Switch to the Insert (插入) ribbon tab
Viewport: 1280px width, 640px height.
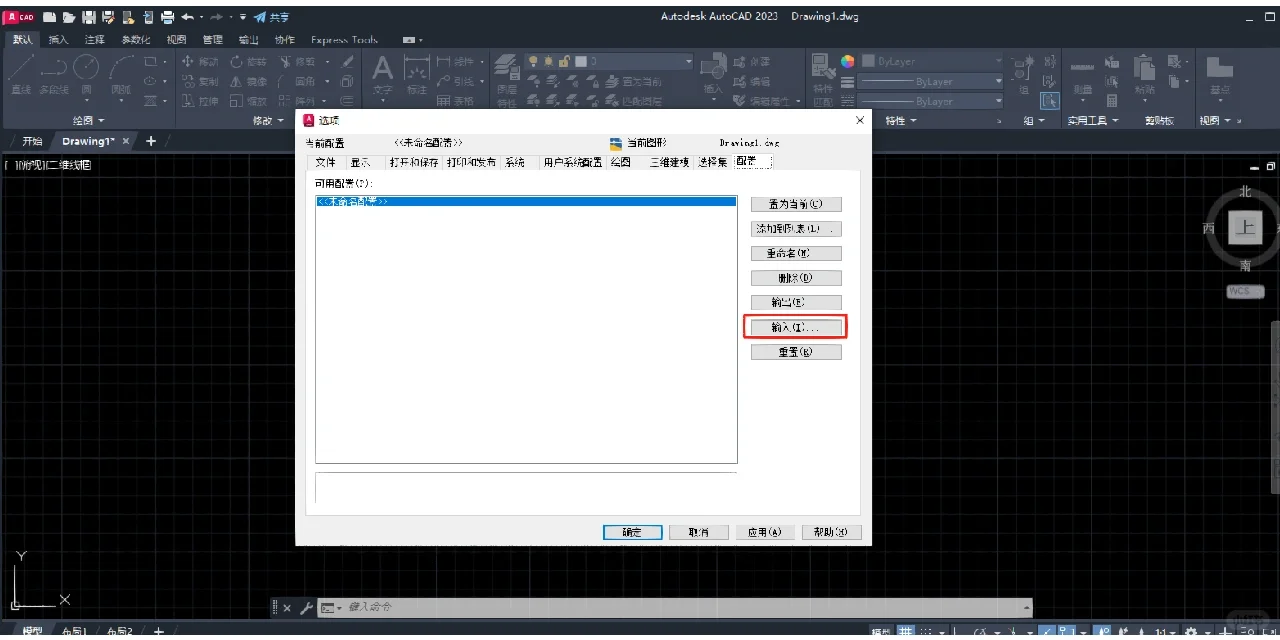pos(58,40)
